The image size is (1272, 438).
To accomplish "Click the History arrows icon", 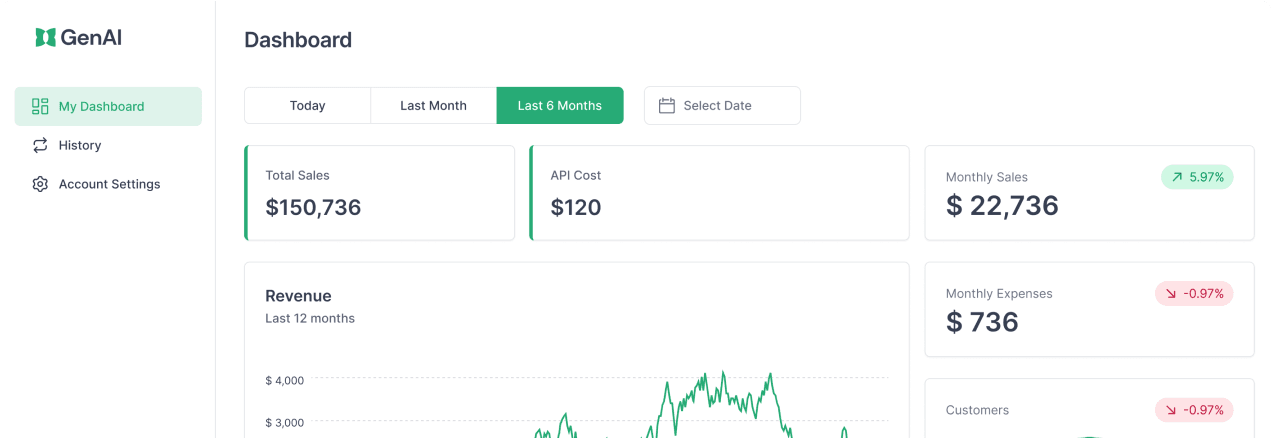I will (x=40, y=145).
